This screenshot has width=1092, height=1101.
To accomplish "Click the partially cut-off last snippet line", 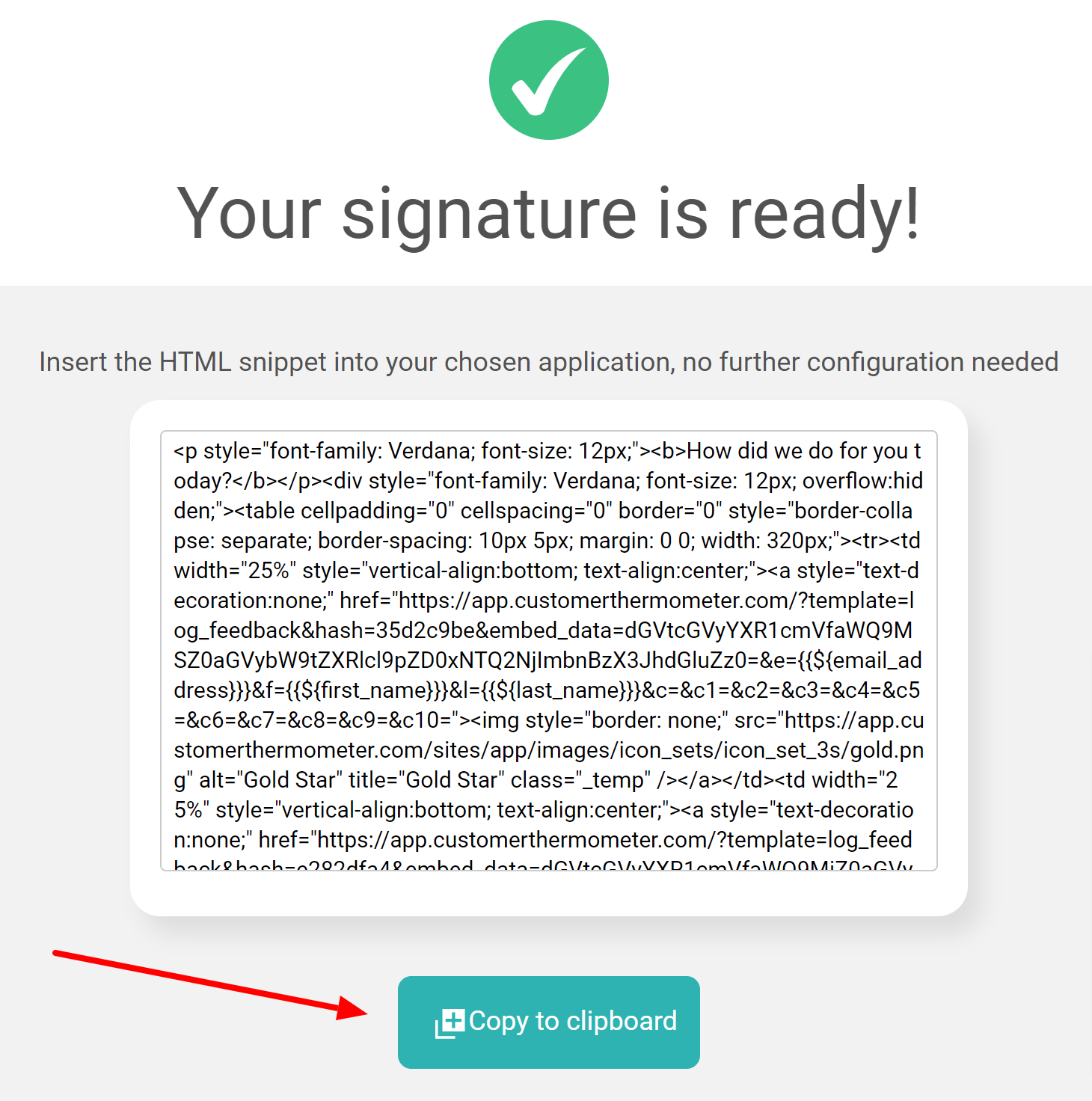I will pyautogui.click(x=544, y=865).
